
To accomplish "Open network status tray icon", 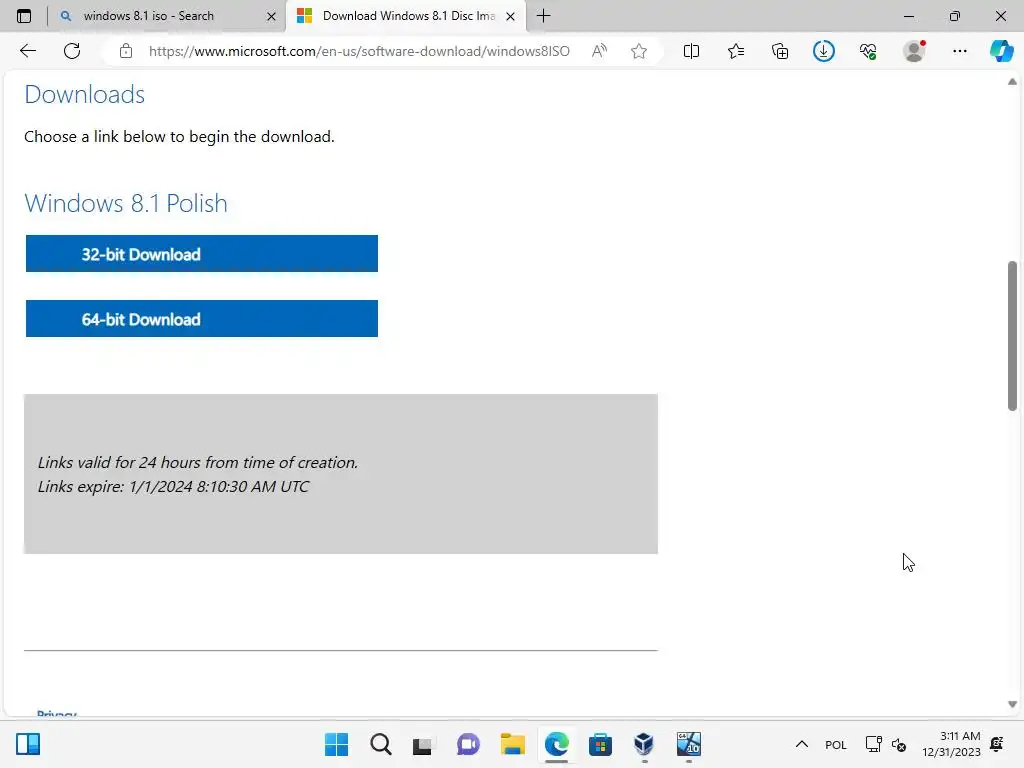I will (x=873, y=744).
